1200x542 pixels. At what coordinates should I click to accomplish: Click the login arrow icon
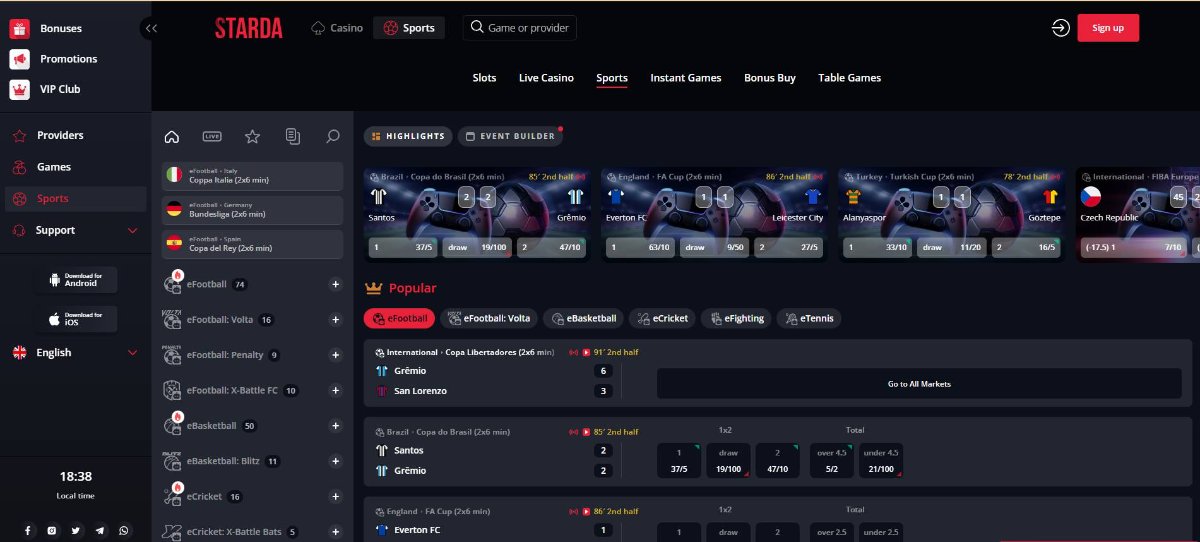tap(1061, 28)
